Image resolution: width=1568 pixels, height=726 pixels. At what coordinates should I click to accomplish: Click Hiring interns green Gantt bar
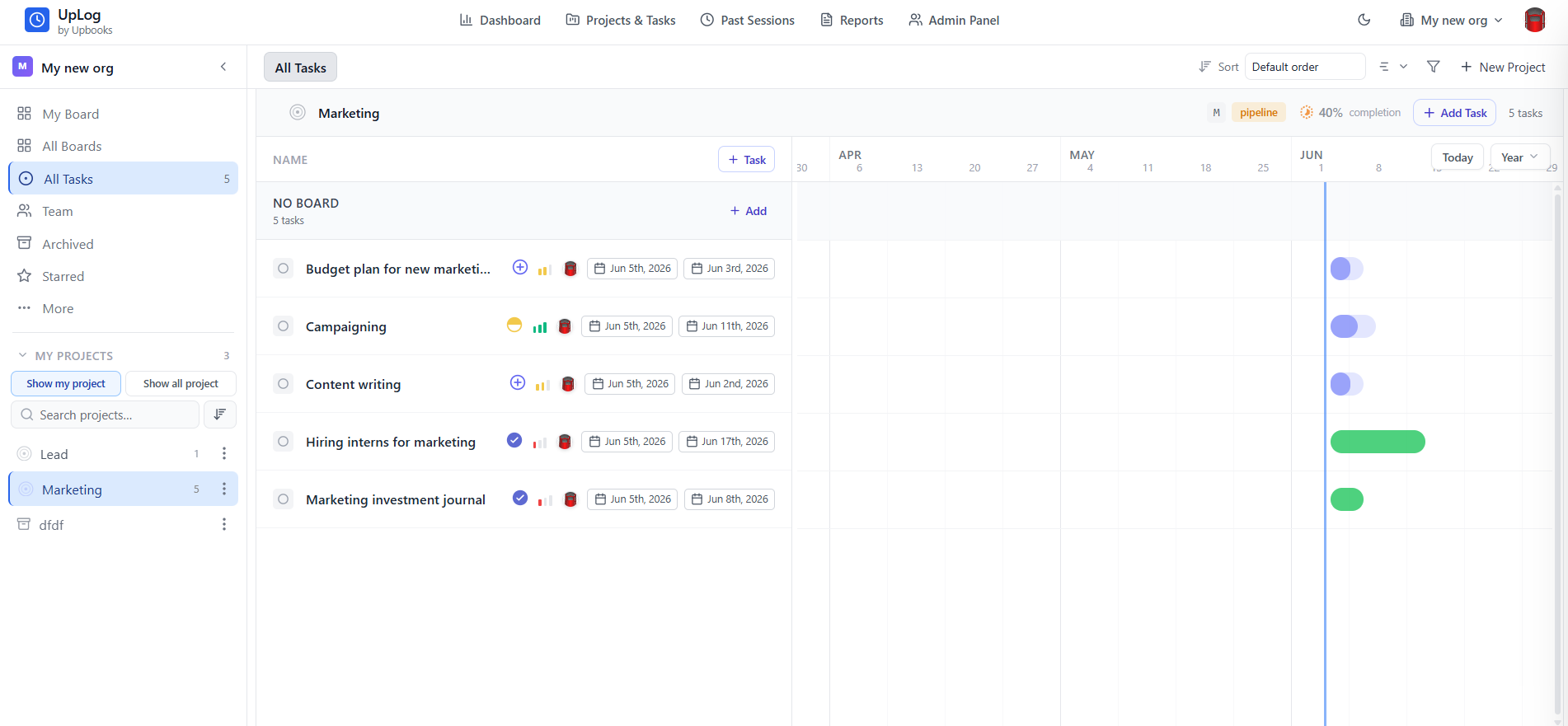pyautogui.click(x=1378, y=442)
